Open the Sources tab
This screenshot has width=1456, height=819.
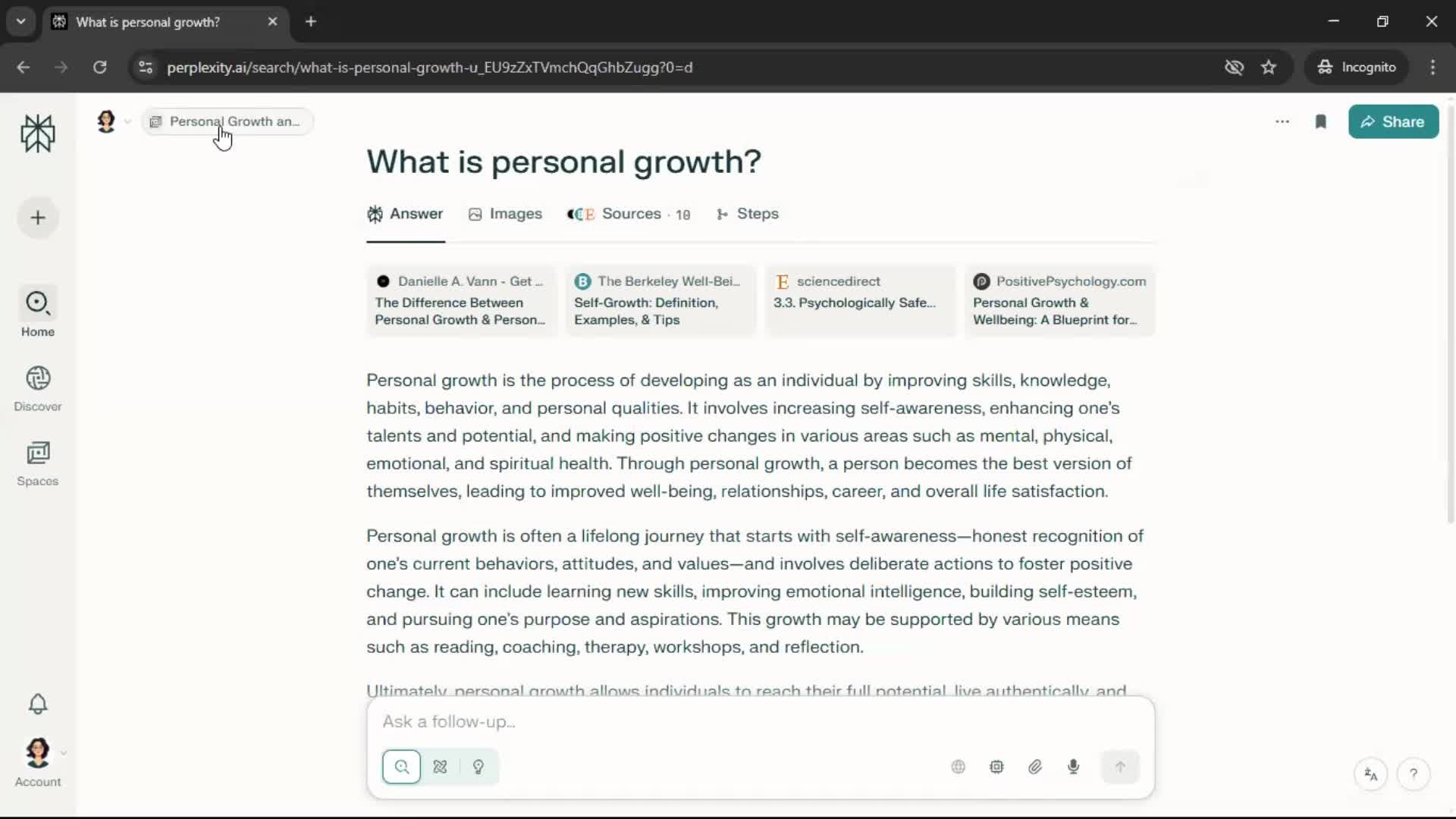point(629,214)
